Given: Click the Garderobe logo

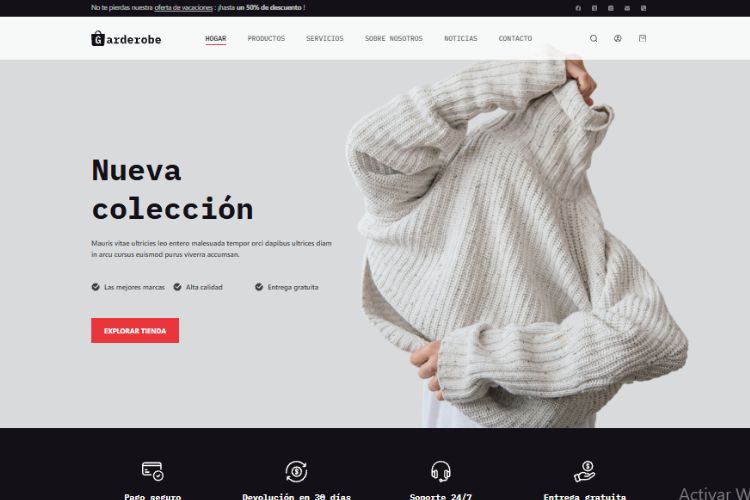Looking at the screenshot, I should pos(126,39).
